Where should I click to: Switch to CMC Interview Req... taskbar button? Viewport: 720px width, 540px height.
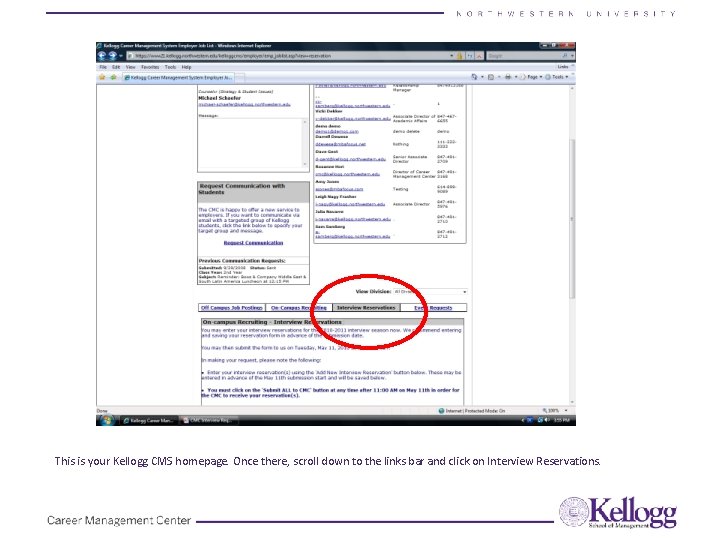coord(208,420)
